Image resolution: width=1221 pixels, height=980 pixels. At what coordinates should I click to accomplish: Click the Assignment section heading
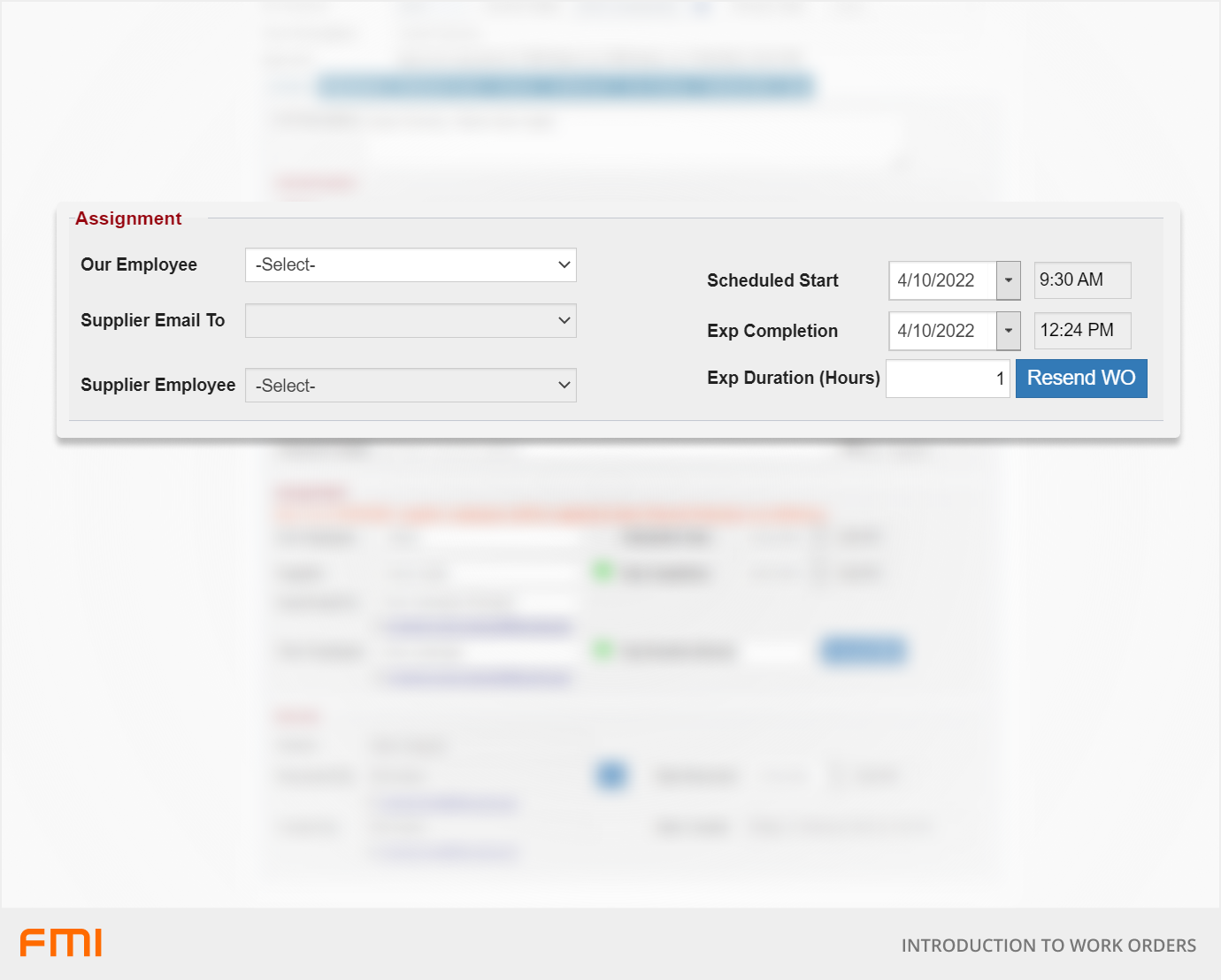pos(128,218)
